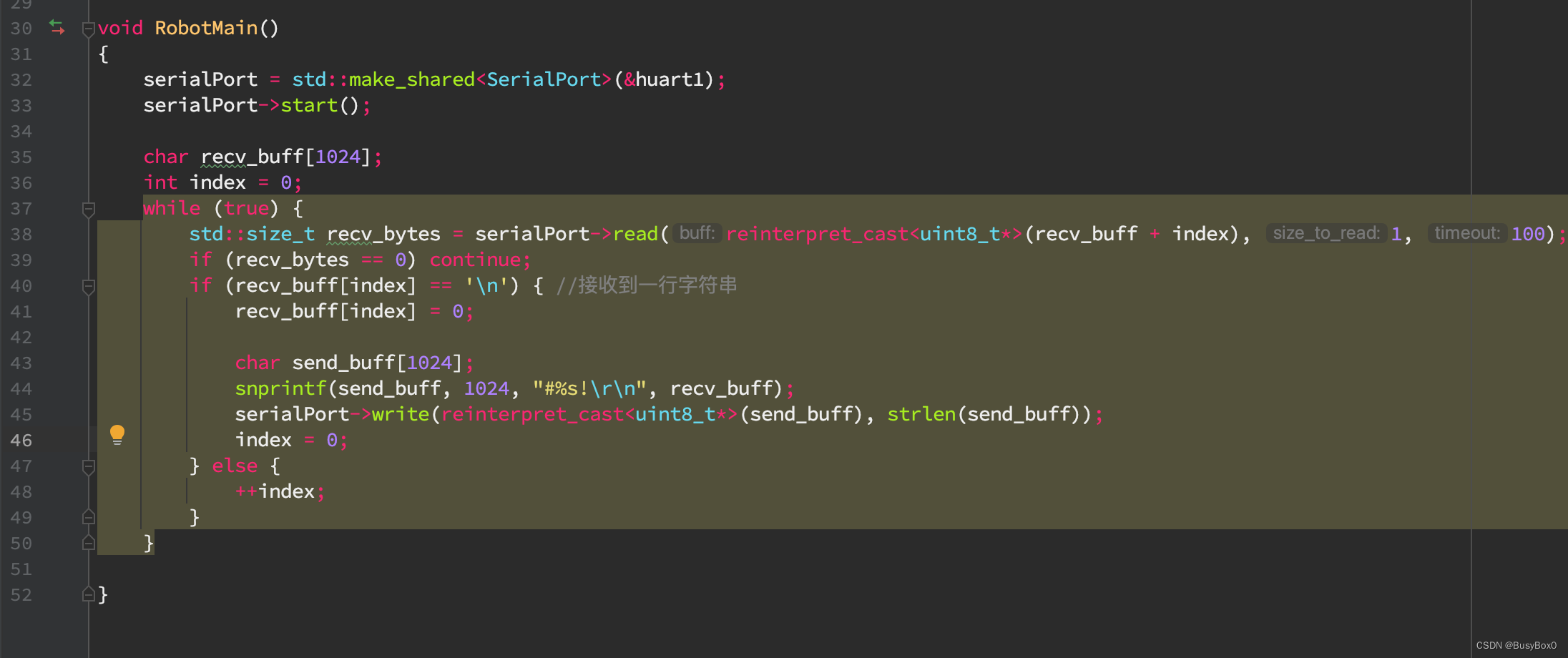1568x658 pixels.
Task: Click the fold end marker on line 49
Action: point(88,516)
